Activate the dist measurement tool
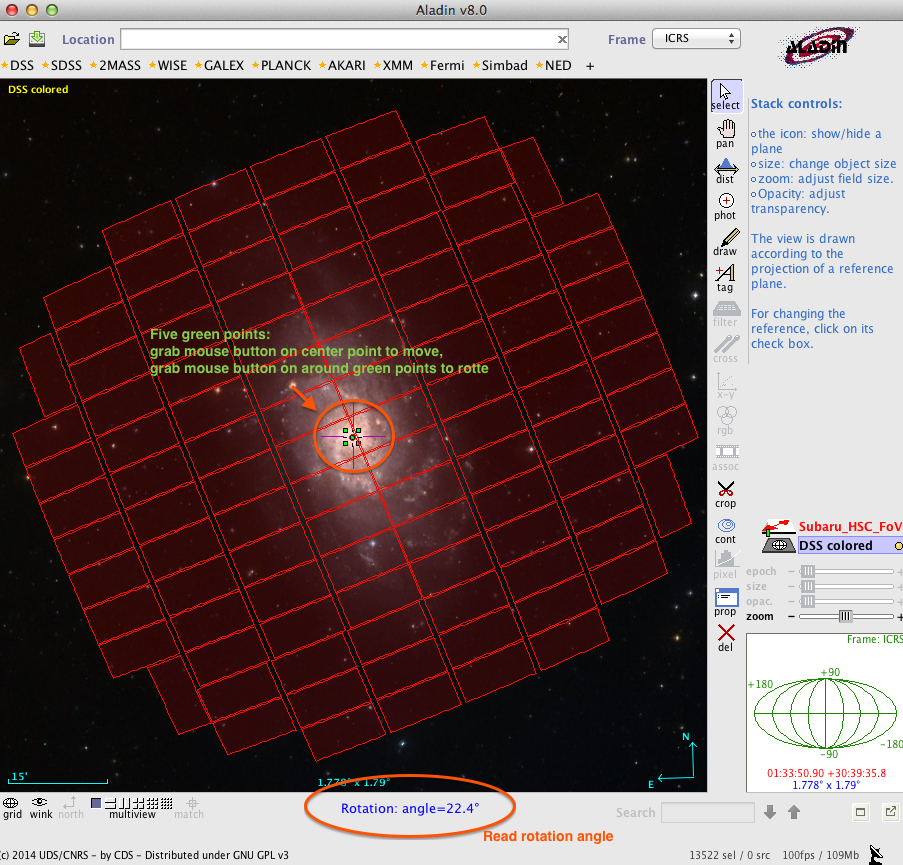The width and height of the screenshot is (903, 865). [x=725, y=170]
